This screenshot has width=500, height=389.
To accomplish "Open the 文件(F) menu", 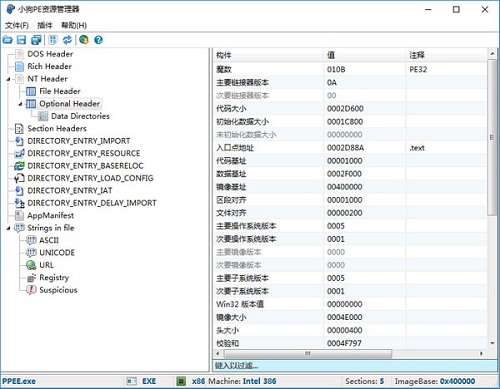I will pyautogui.click(x=17, y=25).
